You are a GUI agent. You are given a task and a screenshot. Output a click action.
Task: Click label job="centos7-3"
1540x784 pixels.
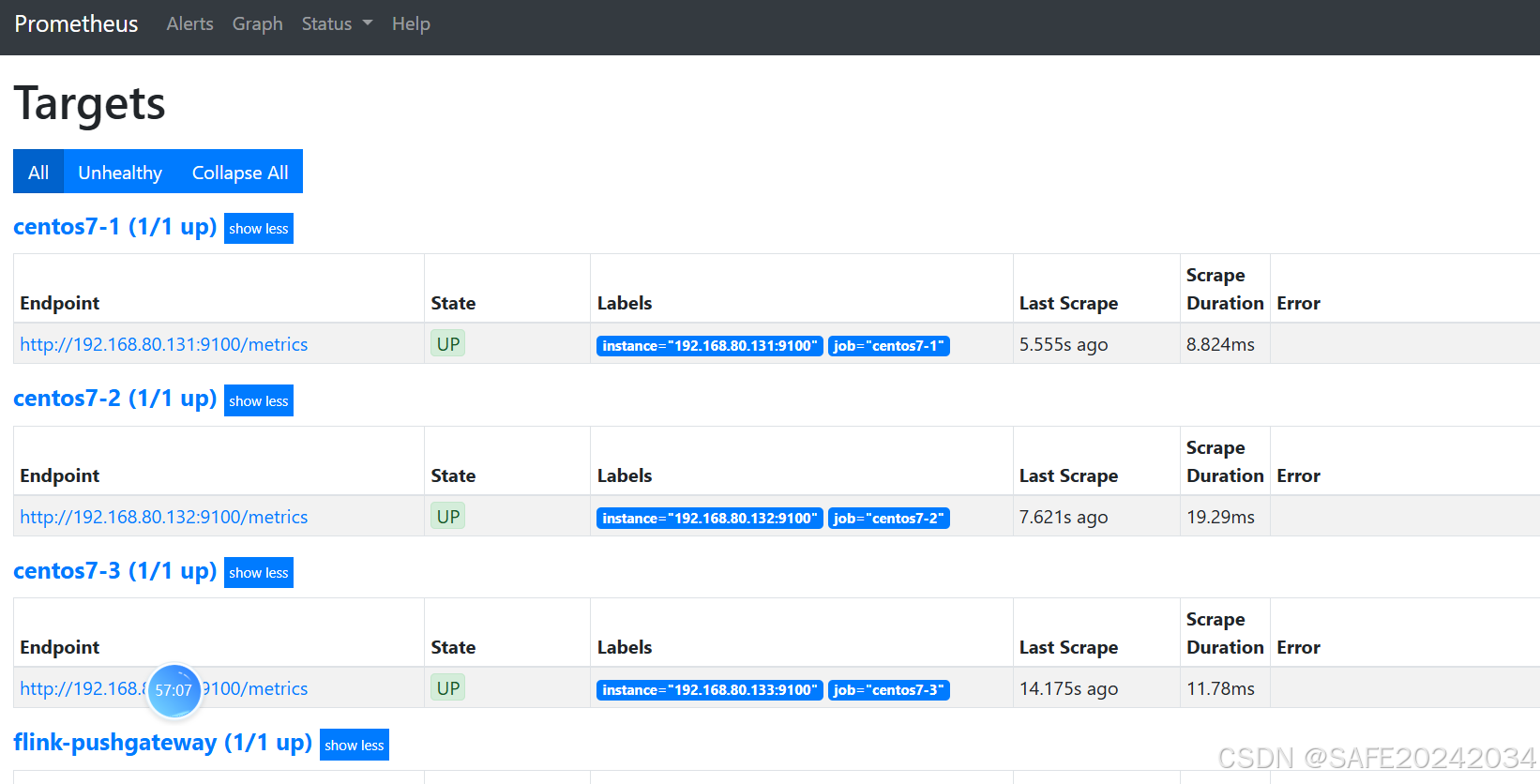(x=889, y=690)
